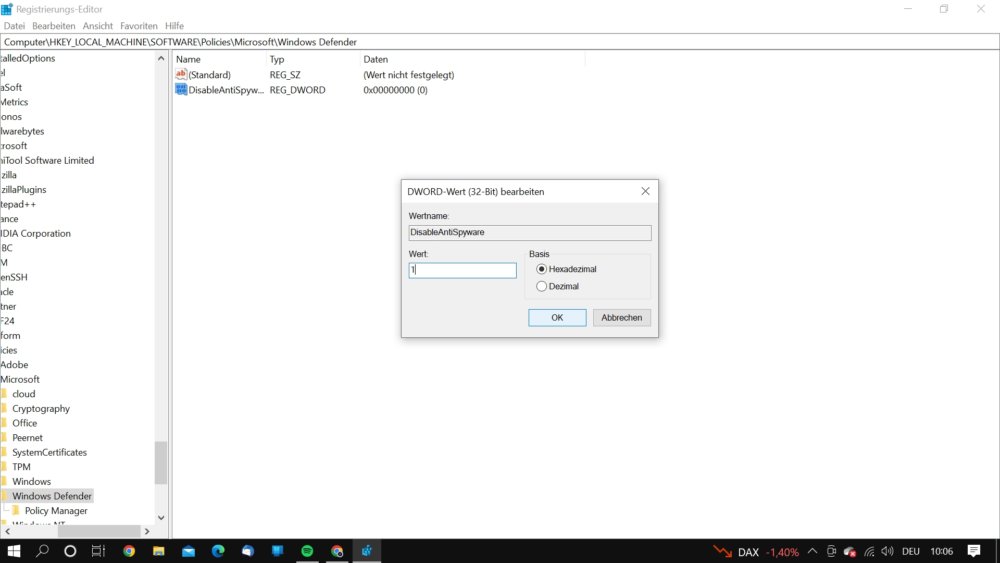1000x563 pixels.
Task: Close the DWORD-Wert dialog with X
Action: (x=645, y=191)
